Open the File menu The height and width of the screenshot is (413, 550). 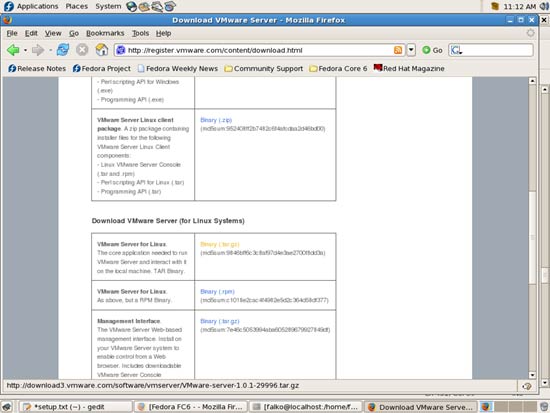pos(12,33)
